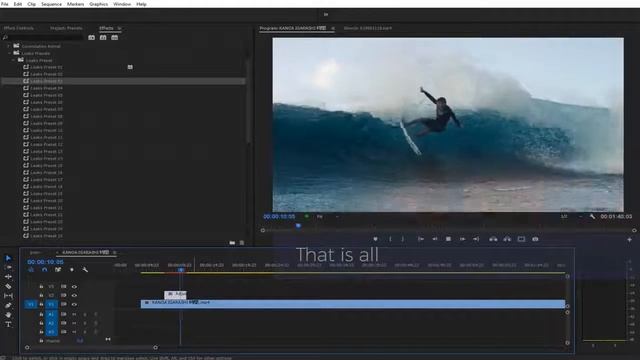This screenshot has width=640, height=360.
Task: Step forward one frame
Action: coord(462,239)
